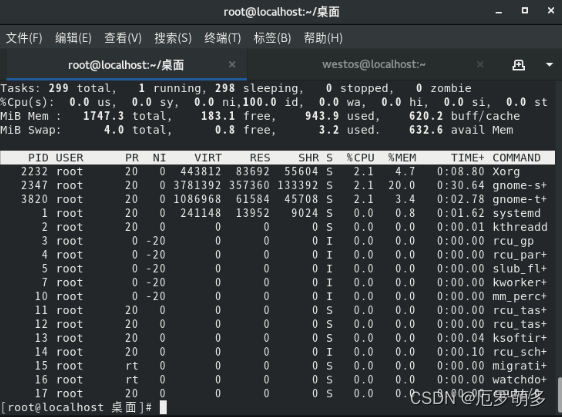Click the PID column header
Viewport: 562px width, 417px height.
38,158
